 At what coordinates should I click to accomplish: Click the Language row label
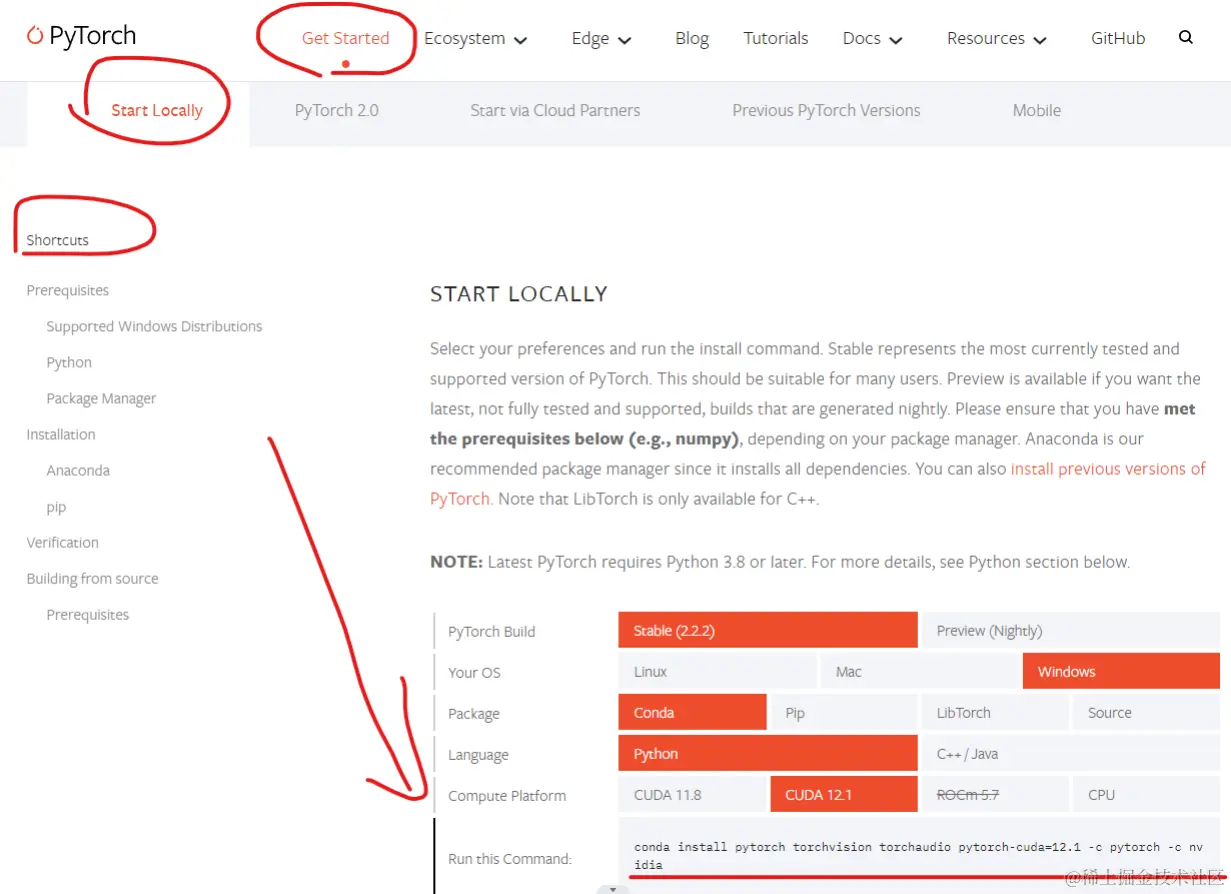[478, 755]
